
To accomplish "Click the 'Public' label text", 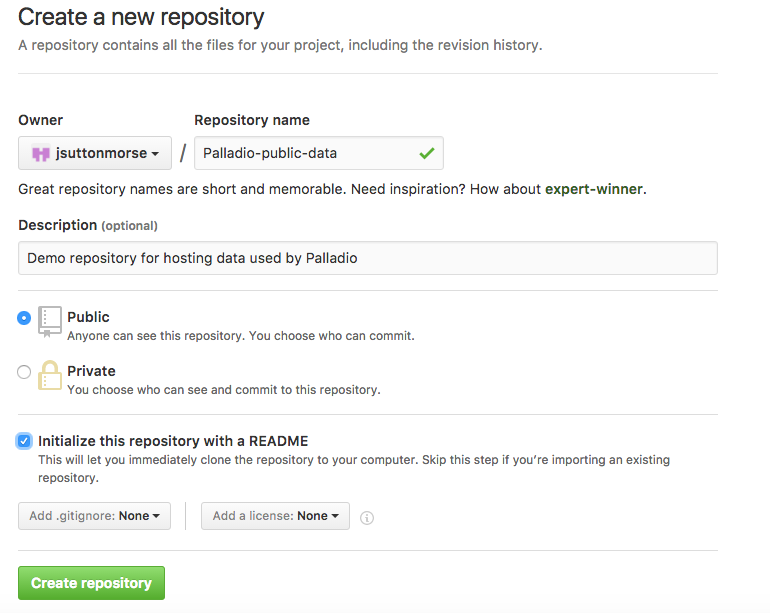I will click(x=88, y=317).
